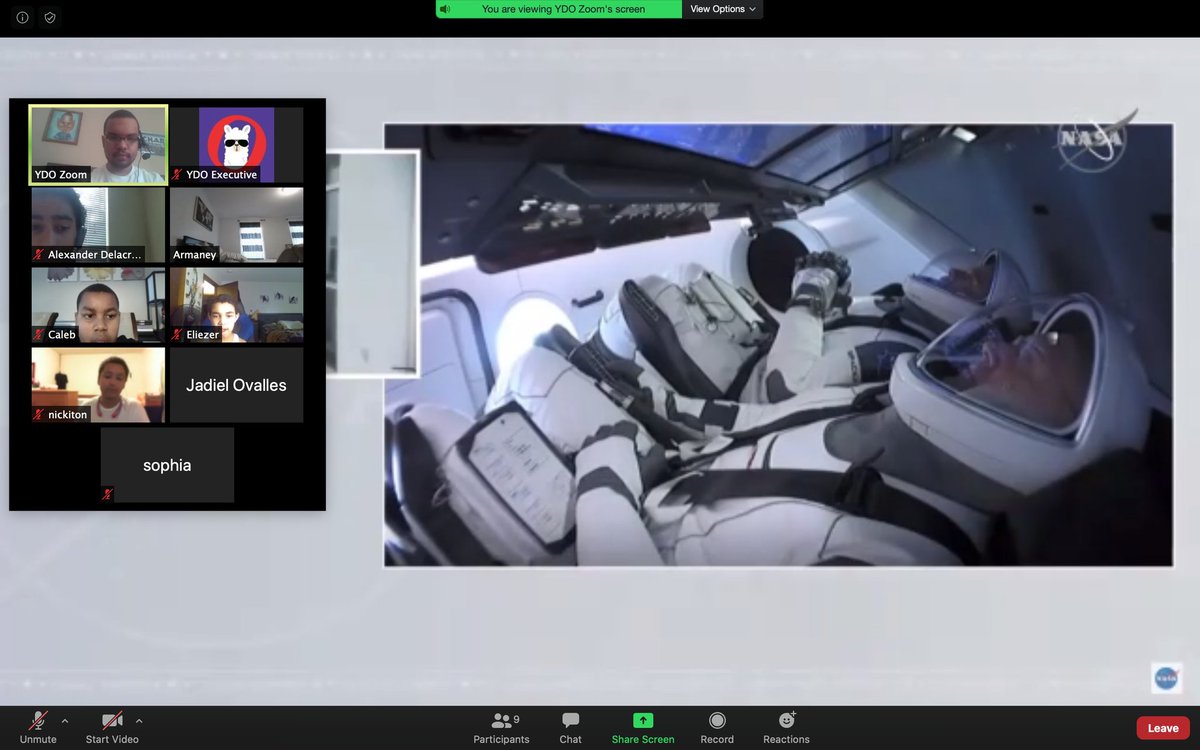Open the Reactions menu
Image resolution: width=1200 pixels, height=750 pixels.
pyautogui.click(x=786, y=727)
